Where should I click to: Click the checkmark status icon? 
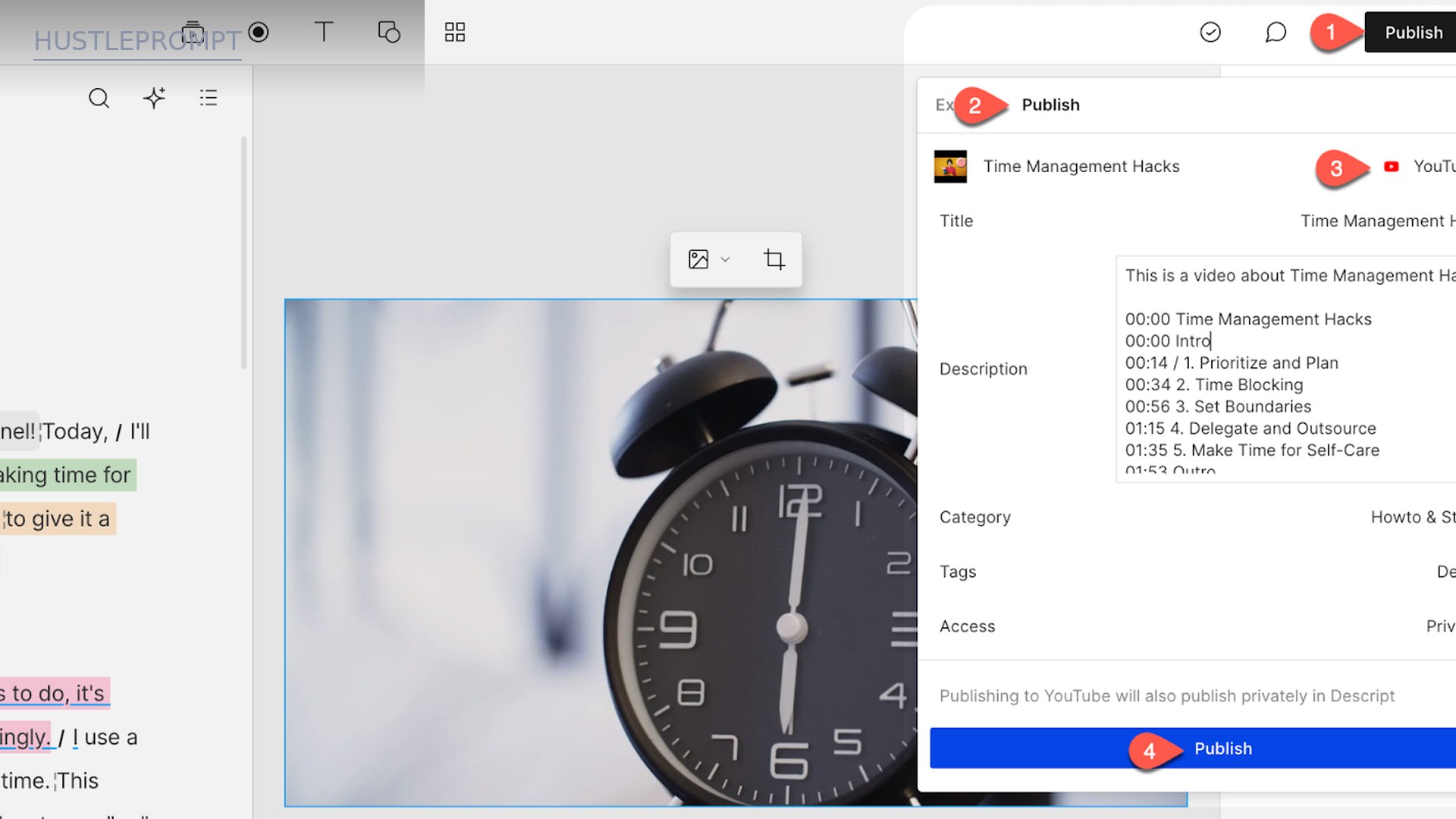(1210, 32)
